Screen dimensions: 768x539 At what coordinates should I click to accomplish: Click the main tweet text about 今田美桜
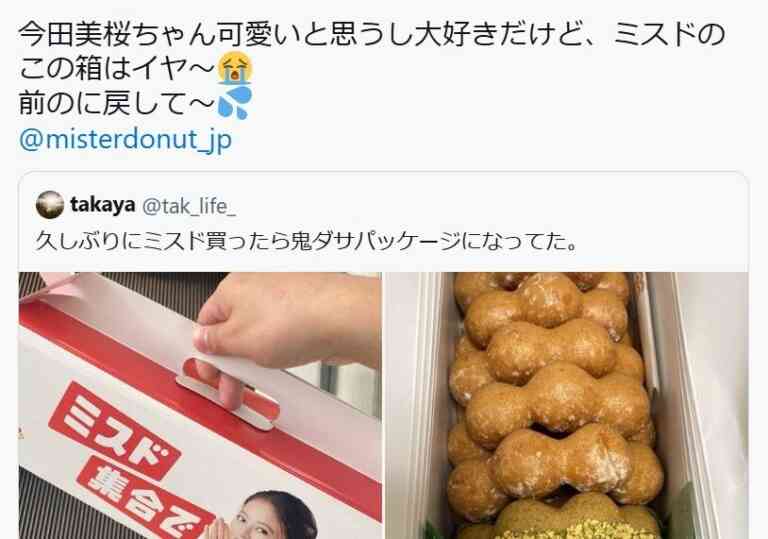pyautogui.click(x=372, y=69)
